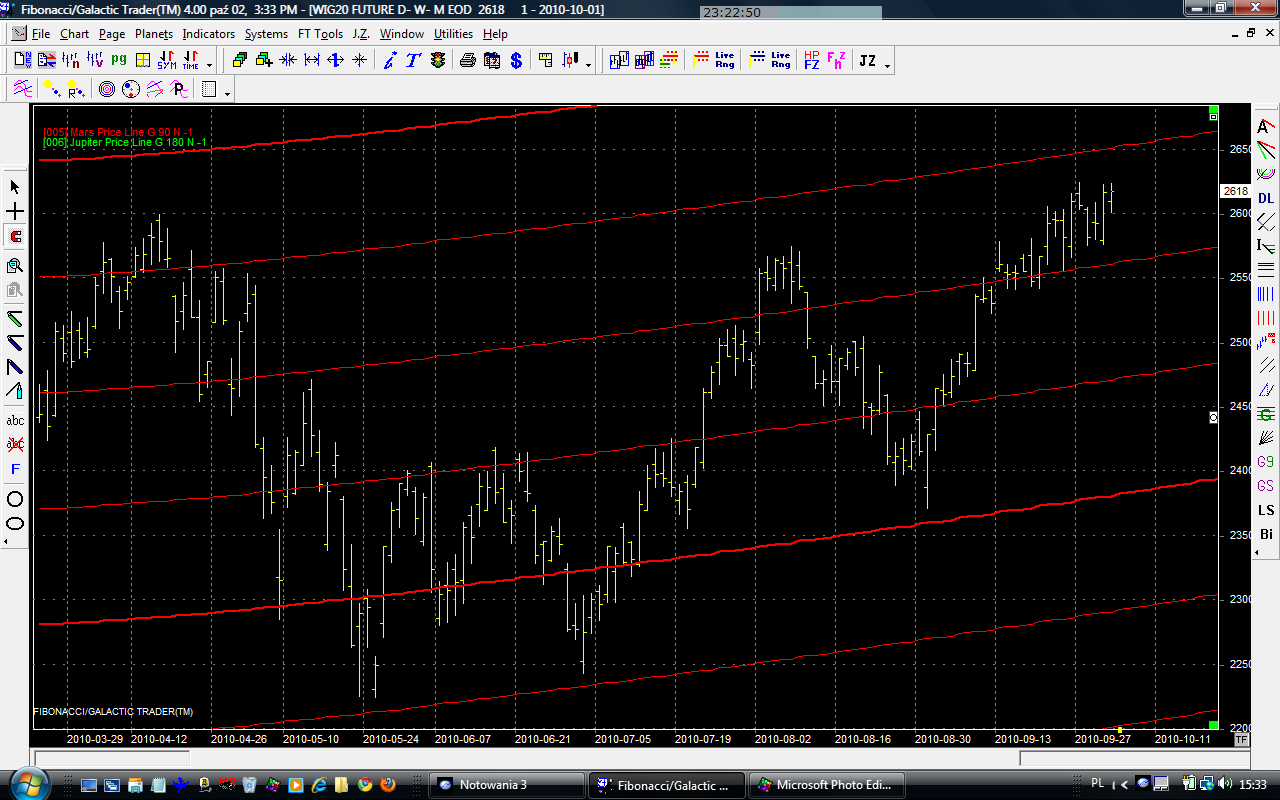Open the Indicators menu
Screen dimensions: 1280x800
pos(208,34)
